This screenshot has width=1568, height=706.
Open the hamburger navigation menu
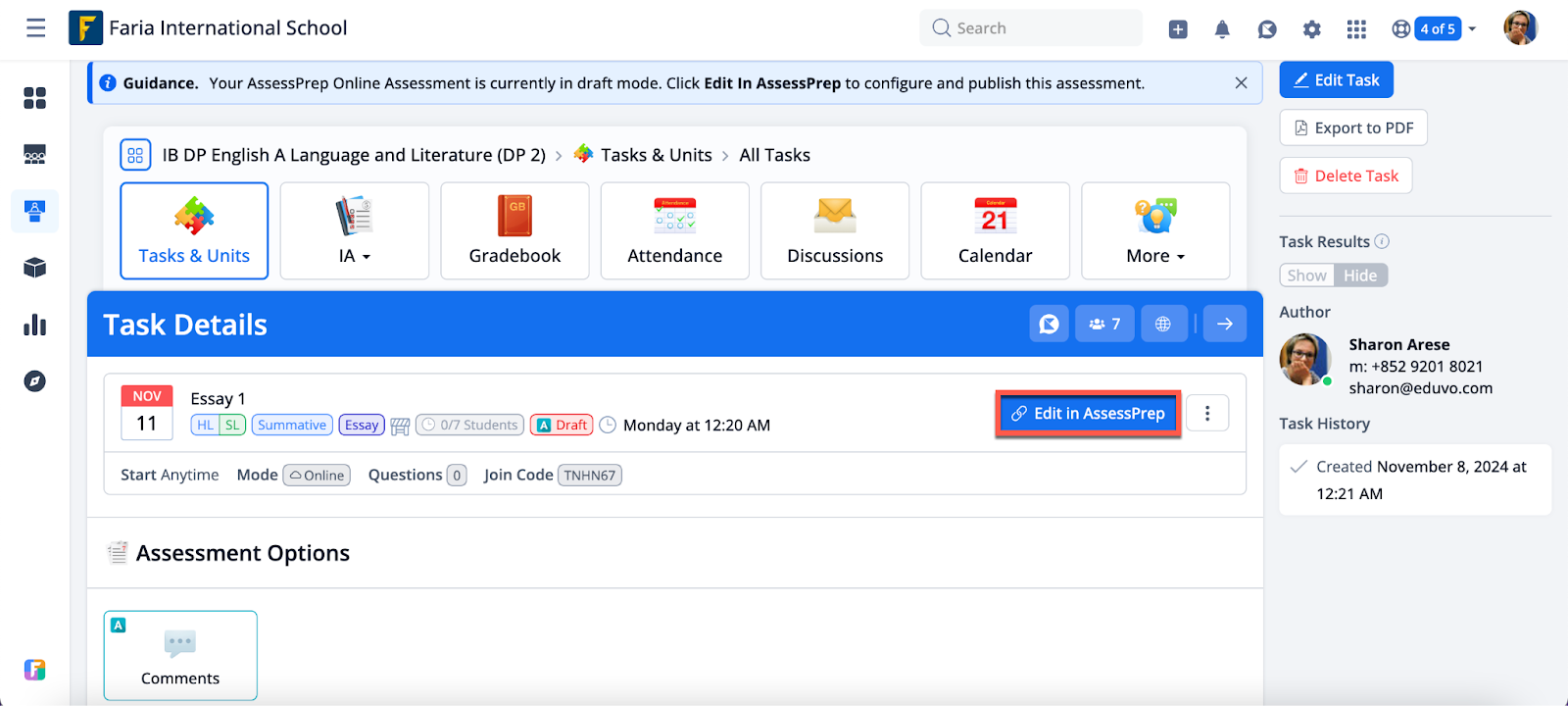click(x=36, y=28)
